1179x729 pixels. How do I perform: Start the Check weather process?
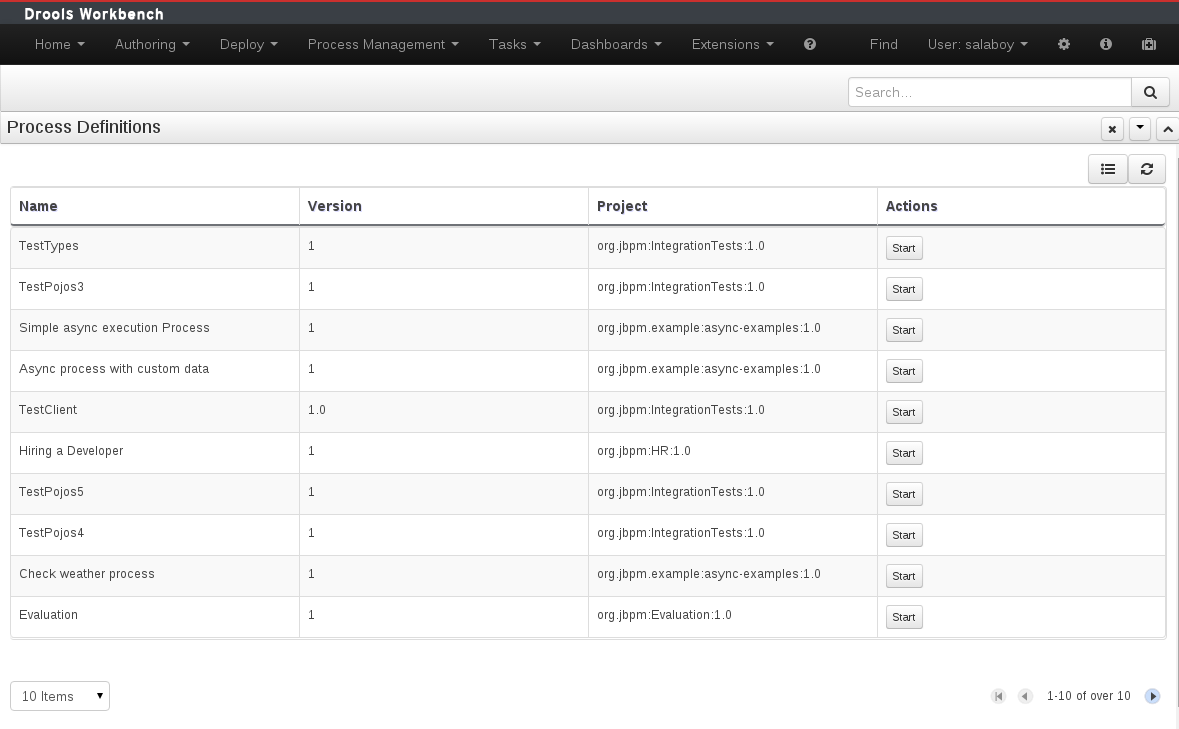click(904, 576)
